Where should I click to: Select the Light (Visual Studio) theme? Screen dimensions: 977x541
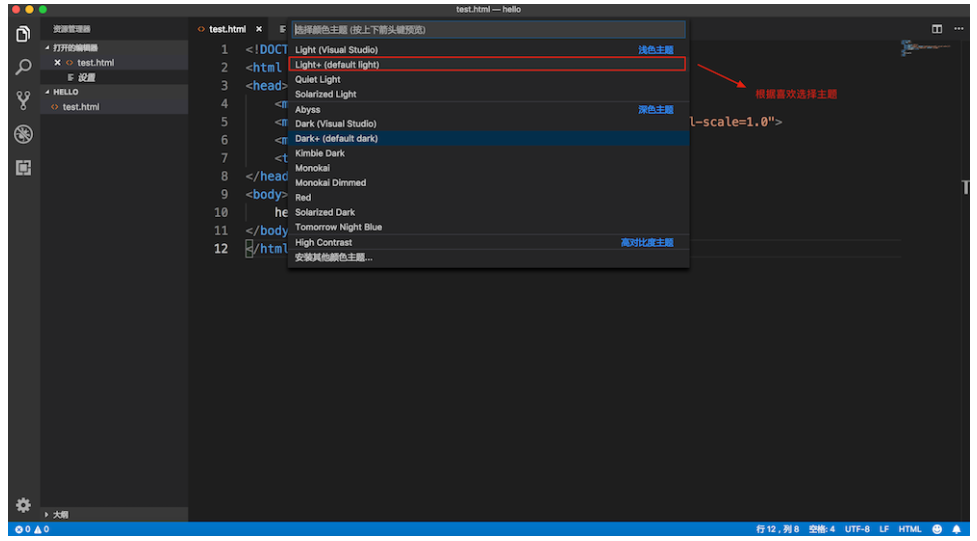[x=488, y=50]
